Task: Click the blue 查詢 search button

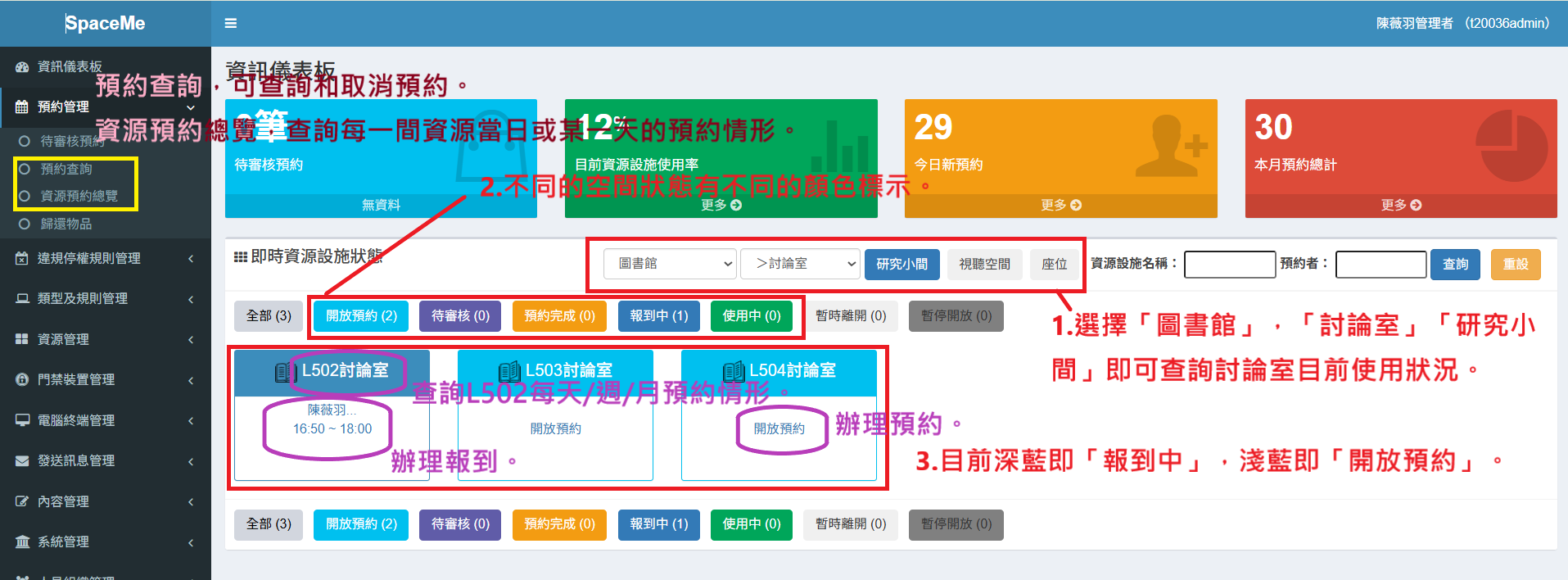Action: (x=1455, y=265)
